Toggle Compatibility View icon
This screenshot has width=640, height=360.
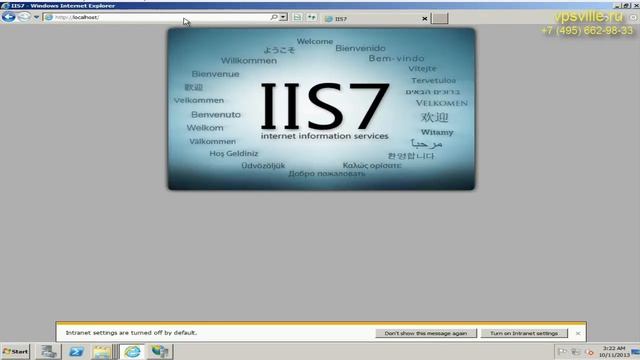(x=298, y=17)
